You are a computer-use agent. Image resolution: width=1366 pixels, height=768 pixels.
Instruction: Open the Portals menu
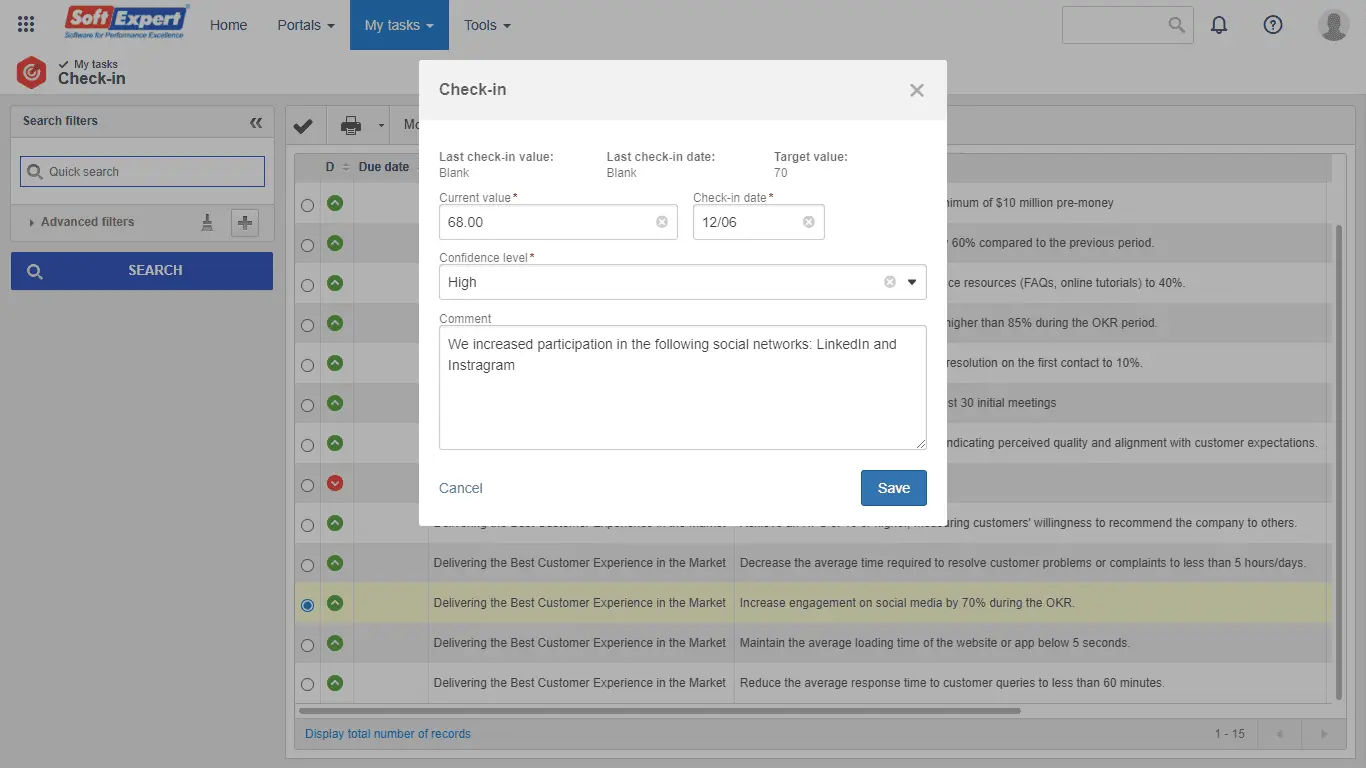click(x=306, y=25)
